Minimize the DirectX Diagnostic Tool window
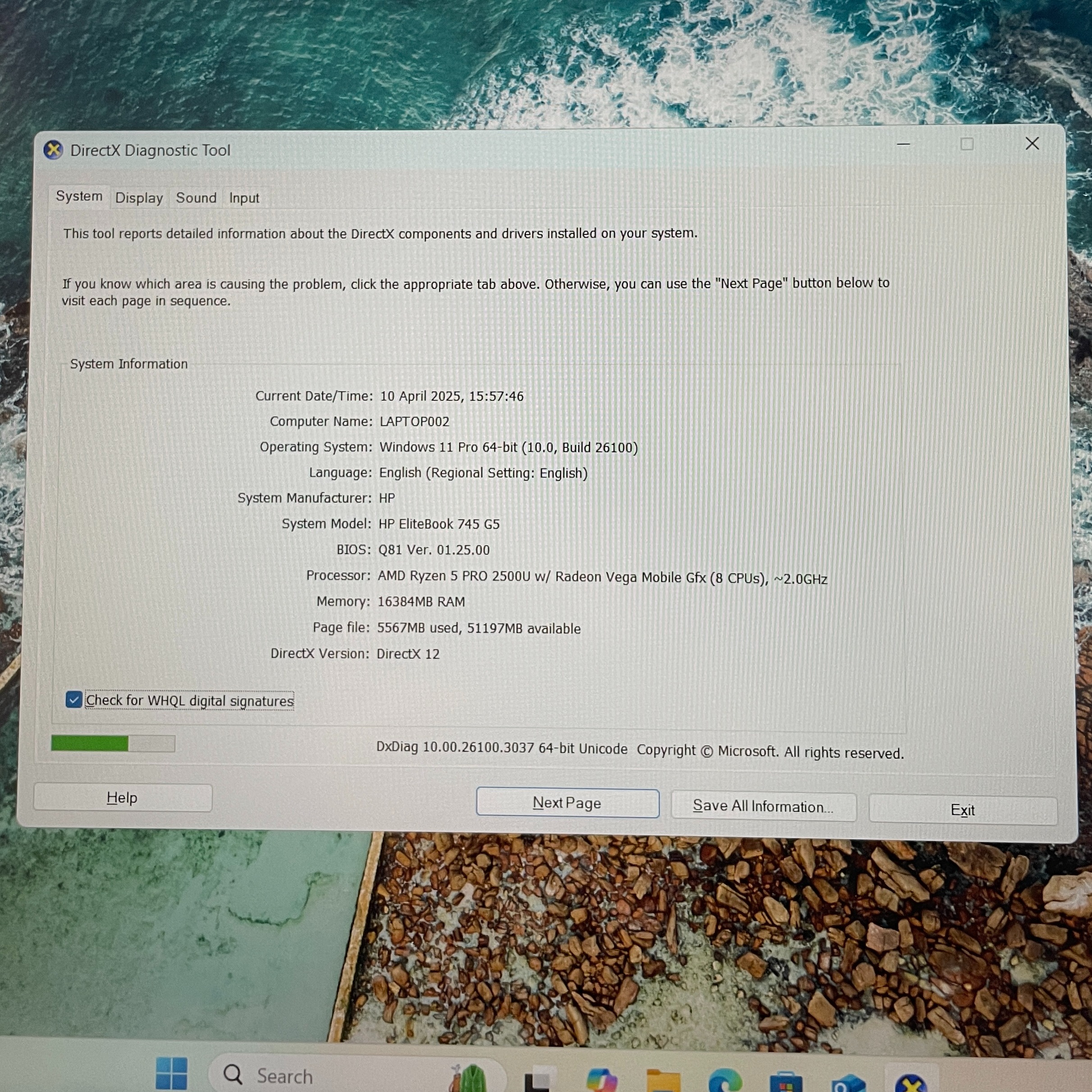Screen dimensions: 1092x1092 (903, 144)
